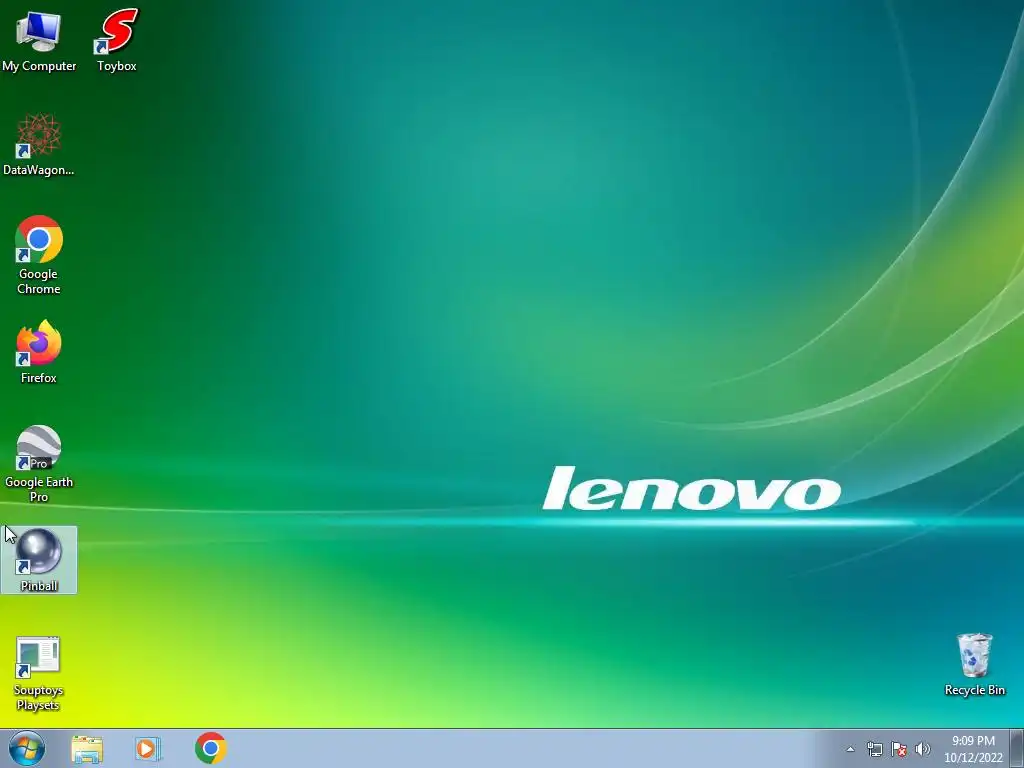Image resolution: width=1024 pixels, height=768 pixels.
Task: Open Windows Explorer from the taskbar
Action: pyautogui.click(x=87, y=748)
